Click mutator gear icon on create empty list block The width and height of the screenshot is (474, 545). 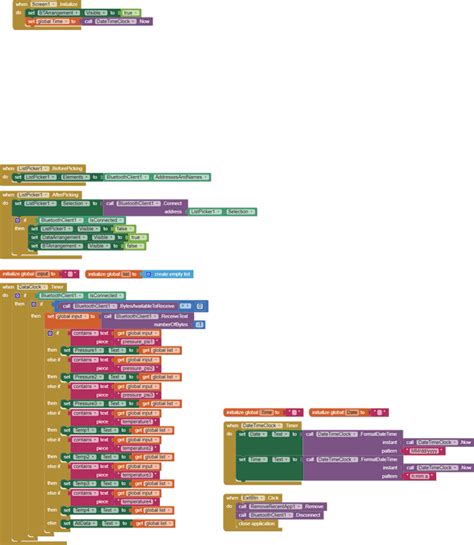point(148,274)
